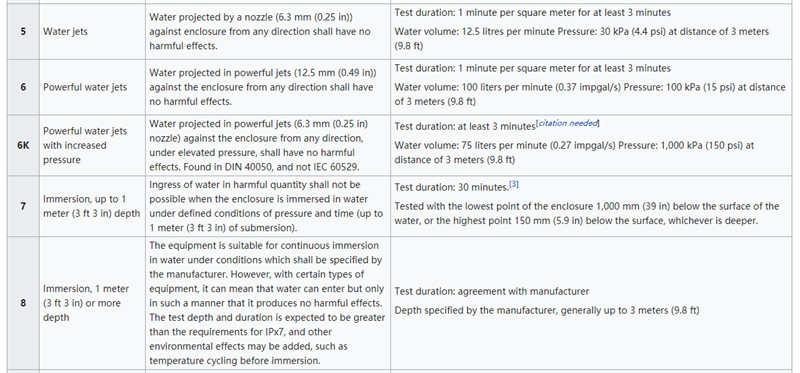
Task: Select the row header cell '6K'
Action: [x=23, y=145]
